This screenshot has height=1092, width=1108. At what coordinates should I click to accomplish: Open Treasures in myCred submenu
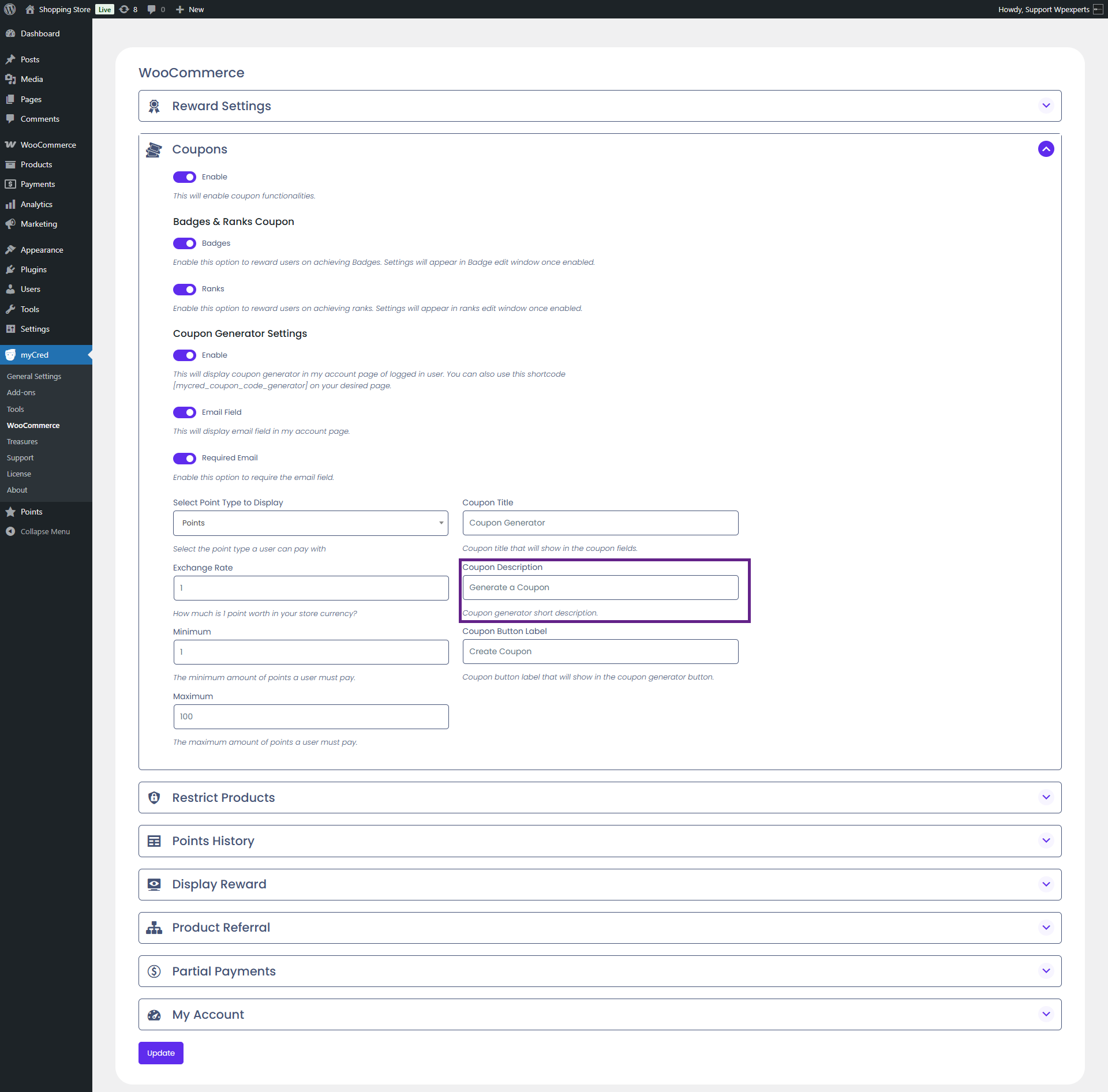pos(23,441)
